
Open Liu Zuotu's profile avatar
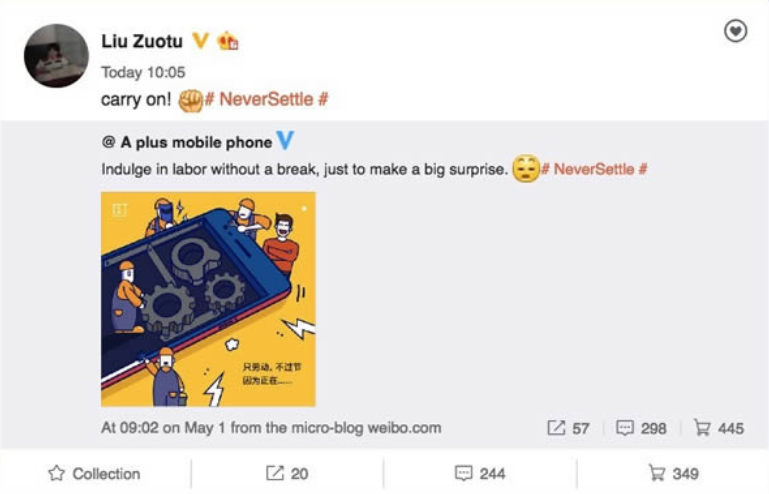[x=56, y=56]
